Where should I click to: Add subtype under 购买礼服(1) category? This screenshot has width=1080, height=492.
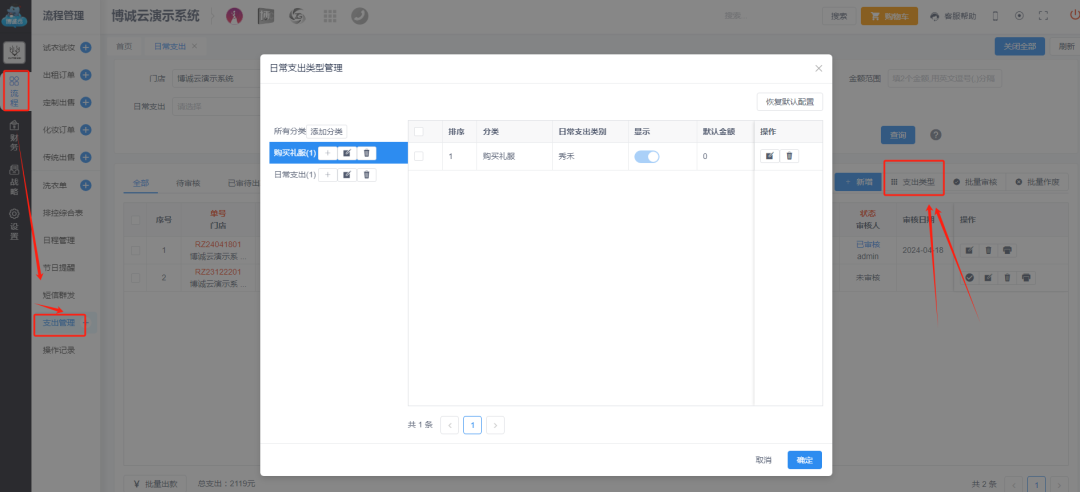click(327, 153)
